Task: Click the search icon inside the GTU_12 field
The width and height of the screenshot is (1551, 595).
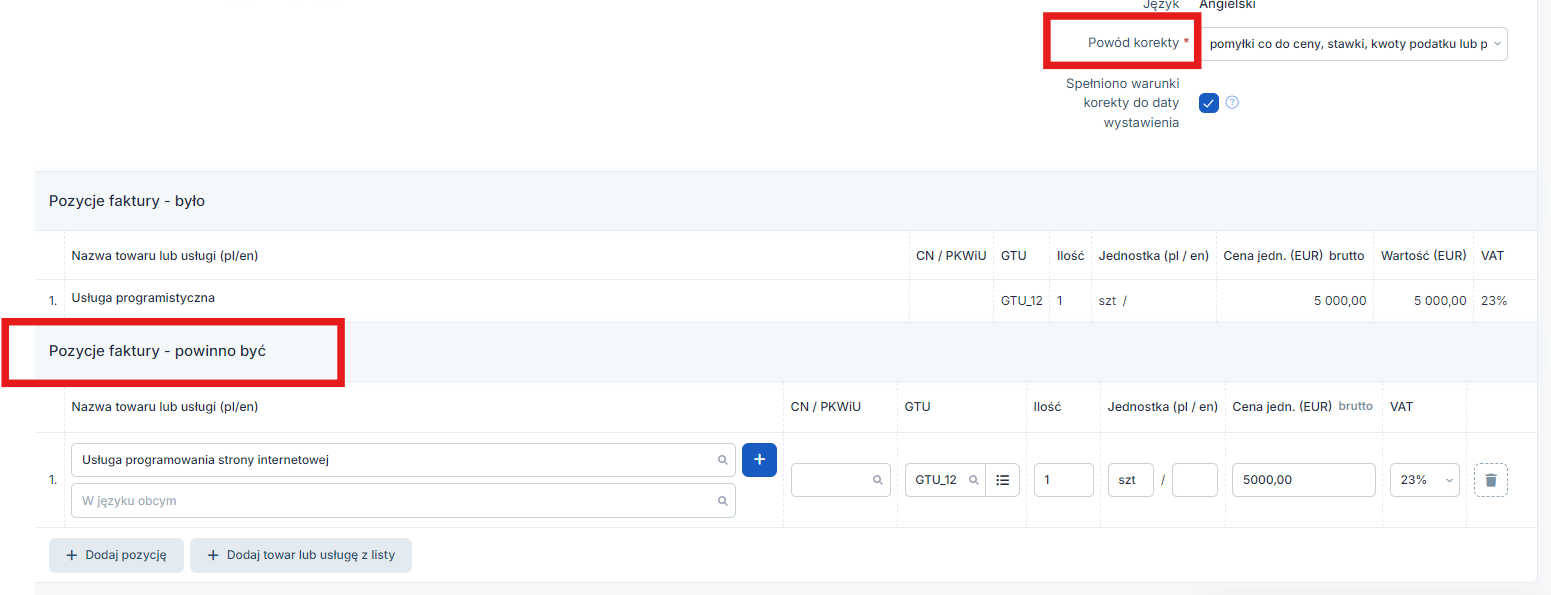Action: point(973,481)
